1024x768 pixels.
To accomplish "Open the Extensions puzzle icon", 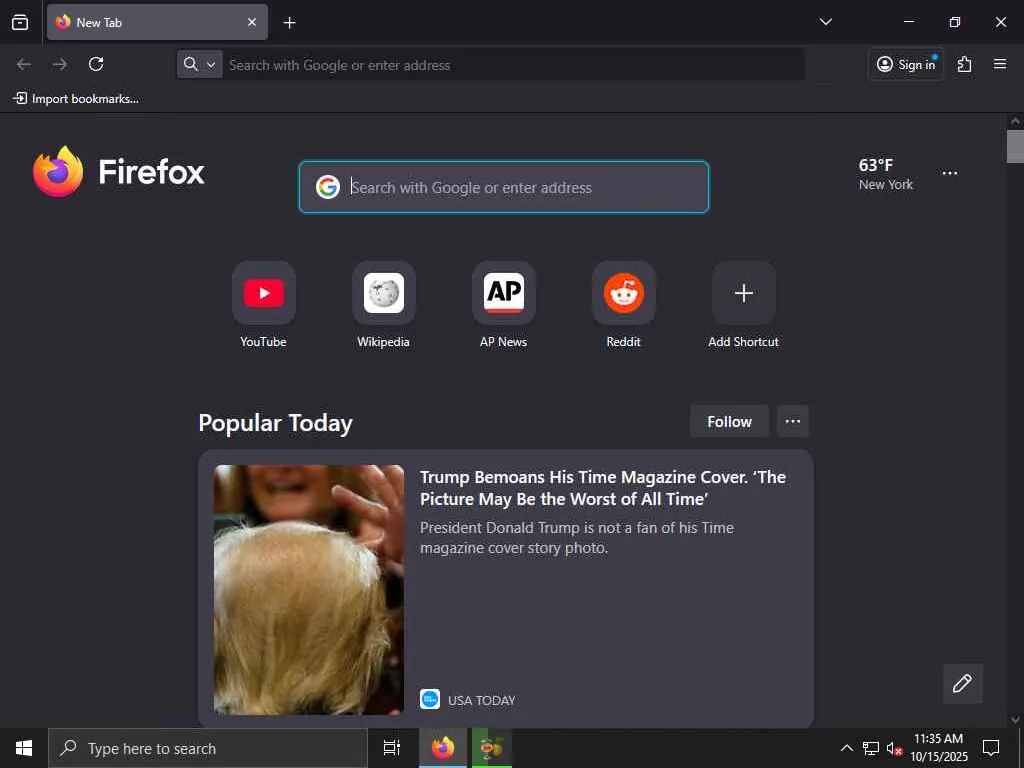I will click(965, 64).
